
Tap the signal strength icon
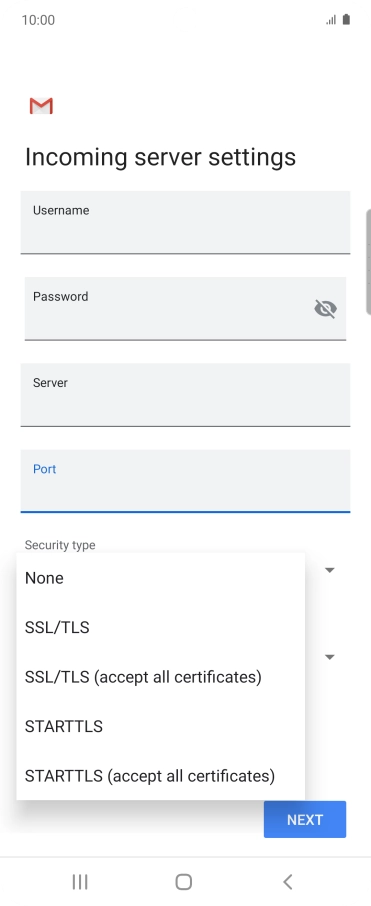click(331, 20)
